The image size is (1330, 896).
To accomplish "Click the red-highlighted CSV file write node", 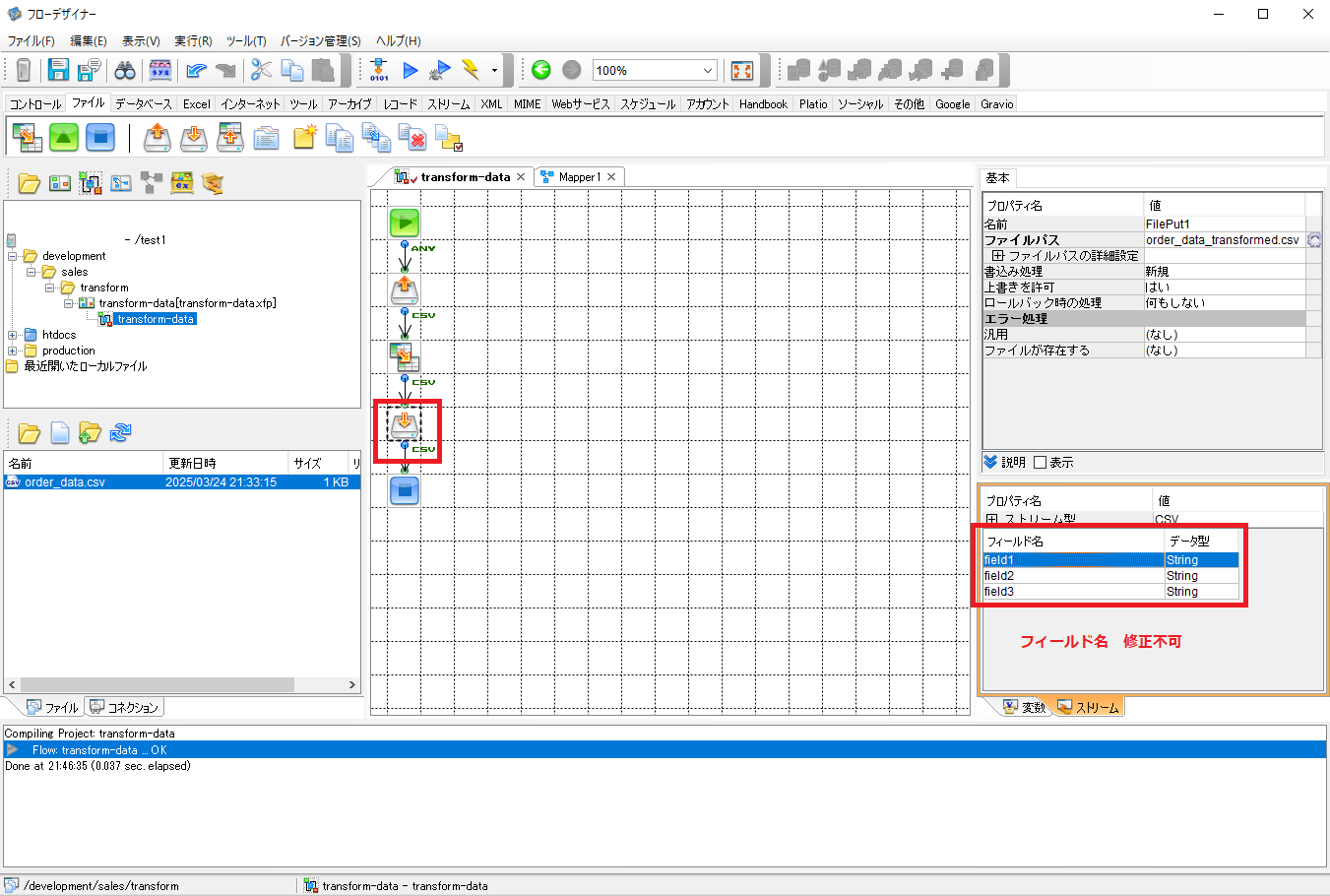I will coord(405,423).
